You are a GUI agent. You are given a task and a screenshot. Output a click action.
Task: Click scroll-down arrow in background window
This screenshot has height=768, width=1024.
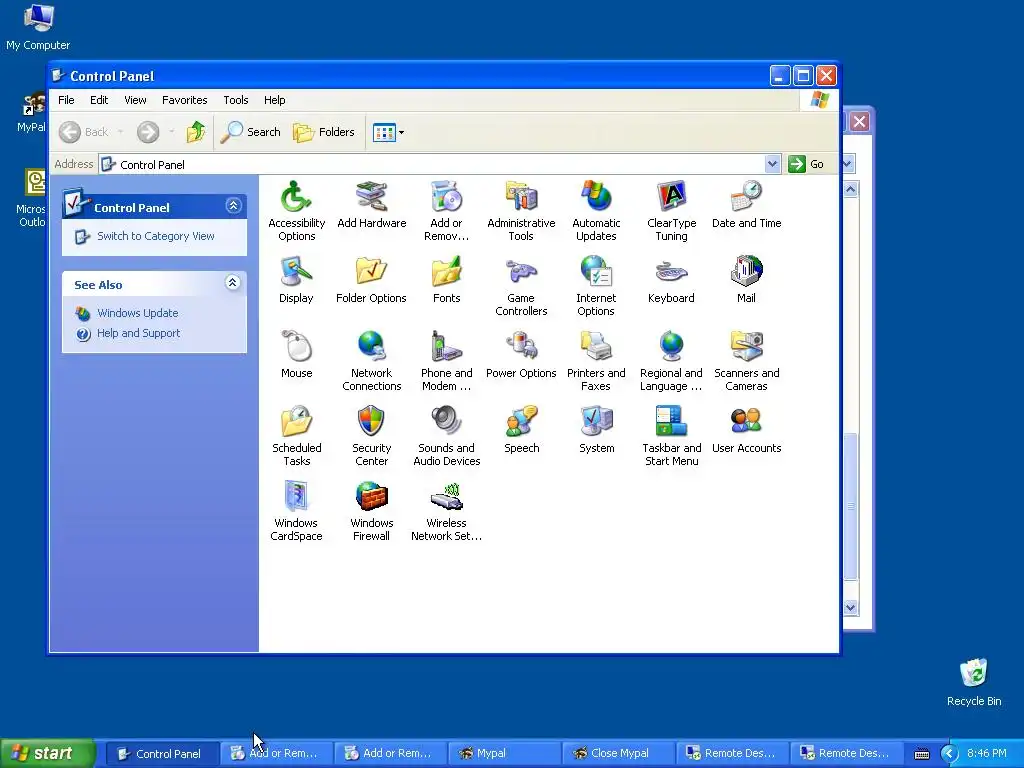pos(850,607)
